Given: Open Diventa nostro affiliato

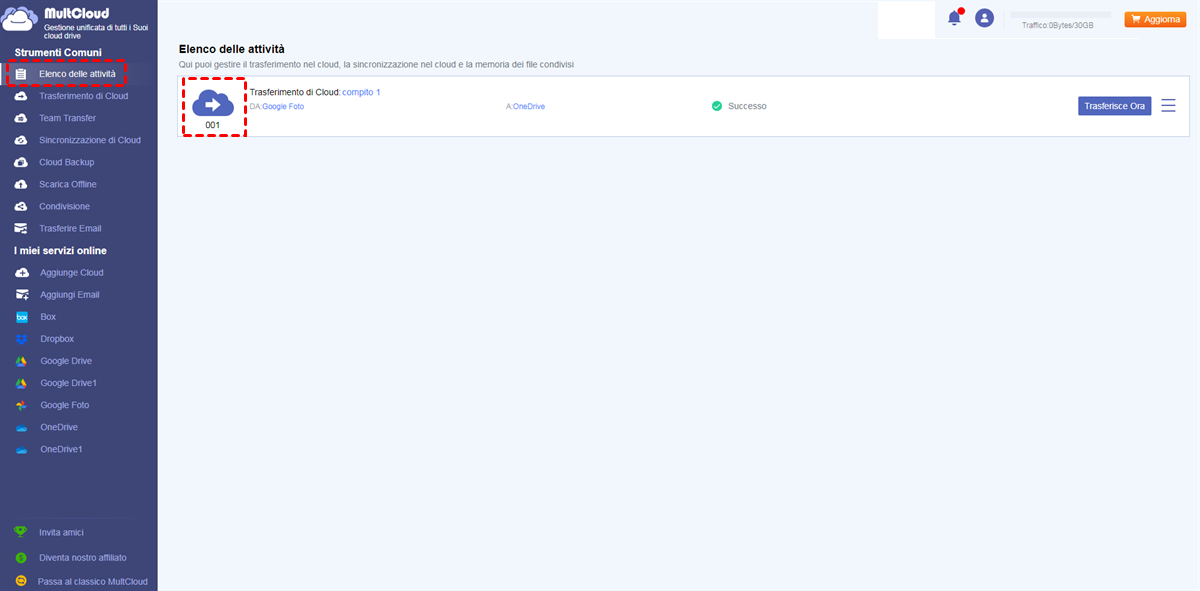Looking at the screenshot, I should pos(83,557).
